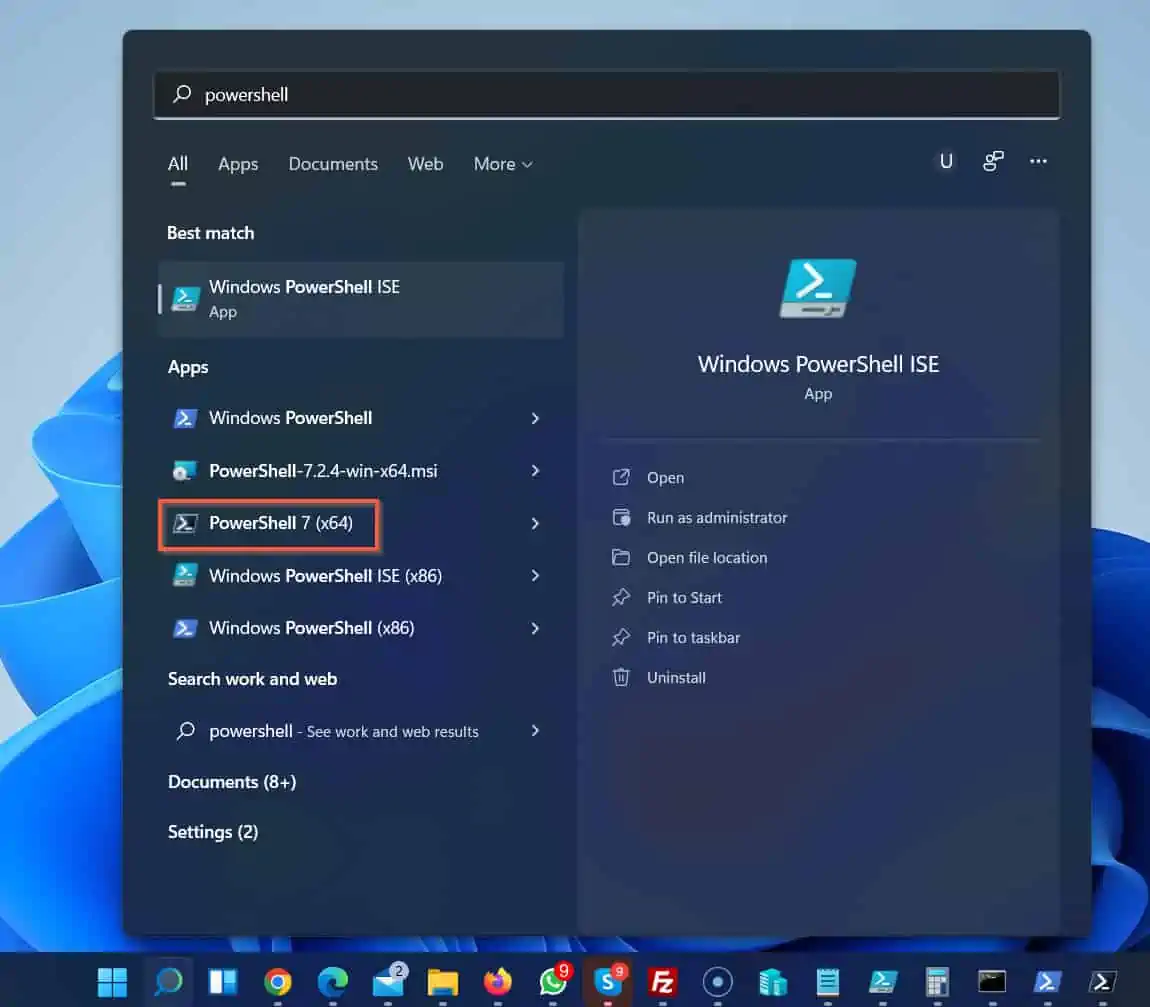Click the search box containing powershell
This screenshot has width=1150, height=1007.
click(x=606, y=95)
